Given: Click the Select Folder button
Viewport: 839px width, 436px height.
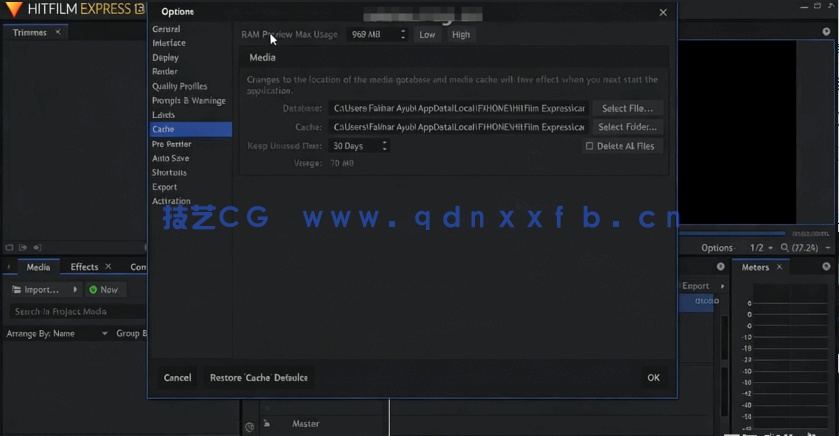Looking at the screenshot, I should point(627,127).
